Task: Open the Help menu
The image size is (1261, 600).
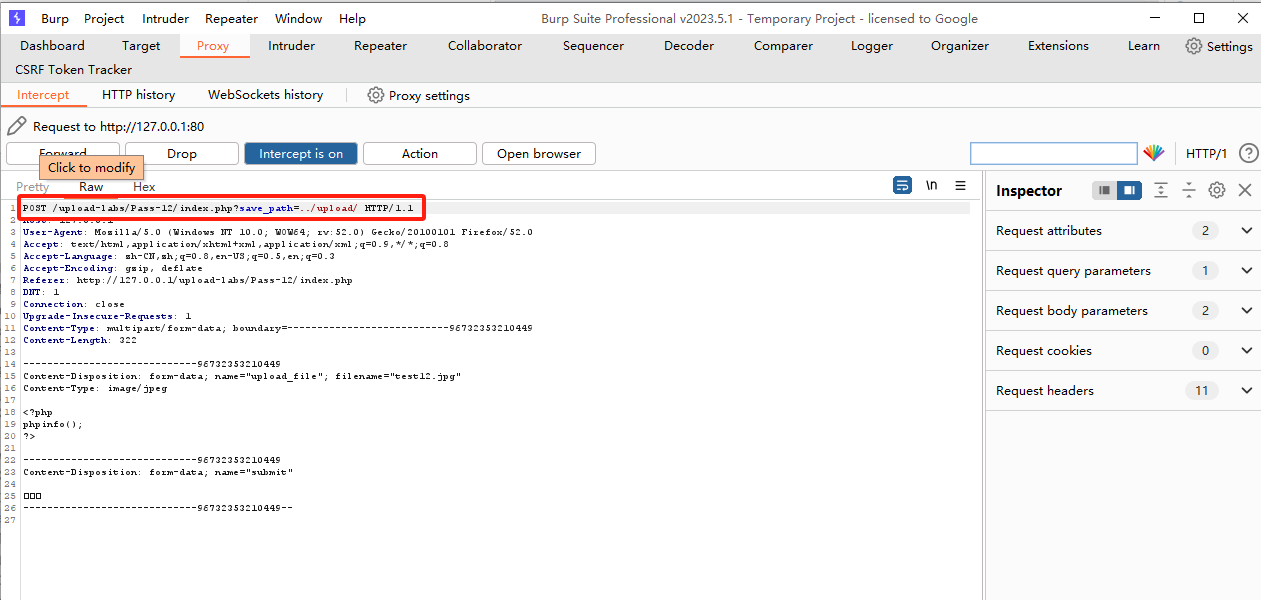Action: pyautogui.click(x=352, y=18)
